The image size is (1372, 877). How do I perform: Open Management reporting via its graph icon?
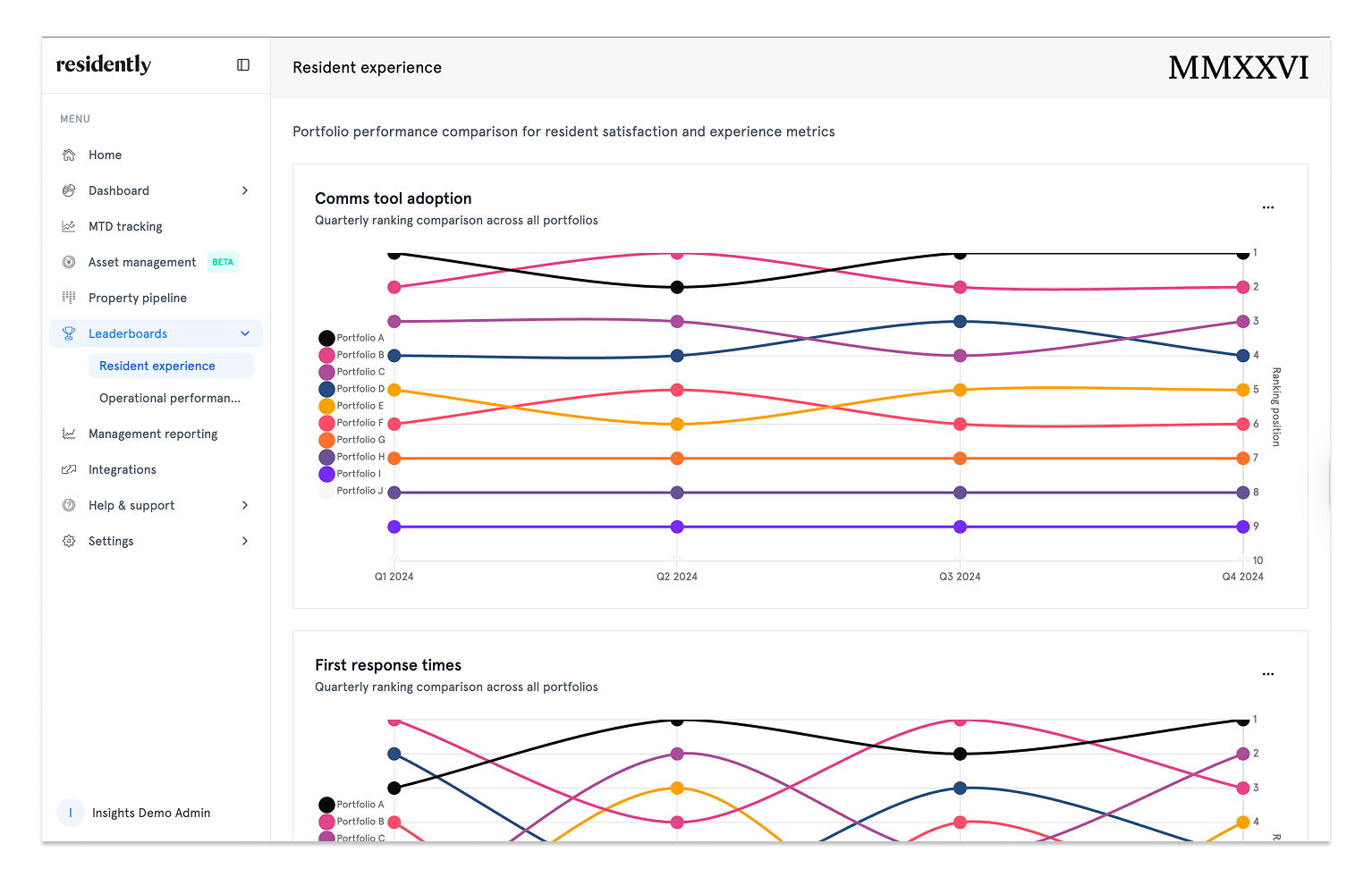pyautogui.click(x=69, y=434)
